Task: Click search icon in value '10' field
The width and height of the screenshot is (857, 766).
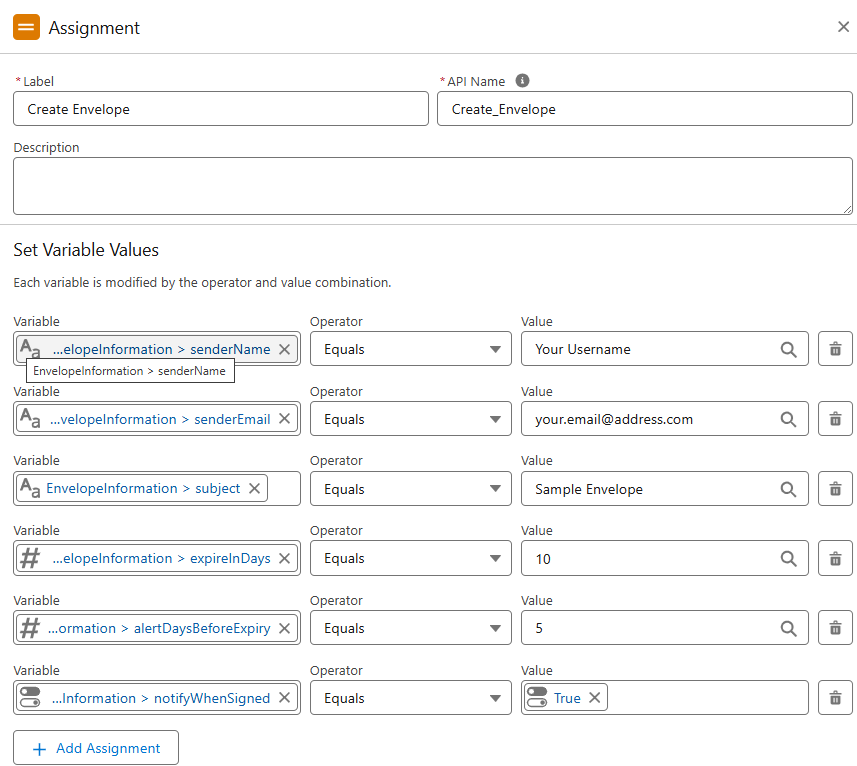Action: (x=788, y=558)
